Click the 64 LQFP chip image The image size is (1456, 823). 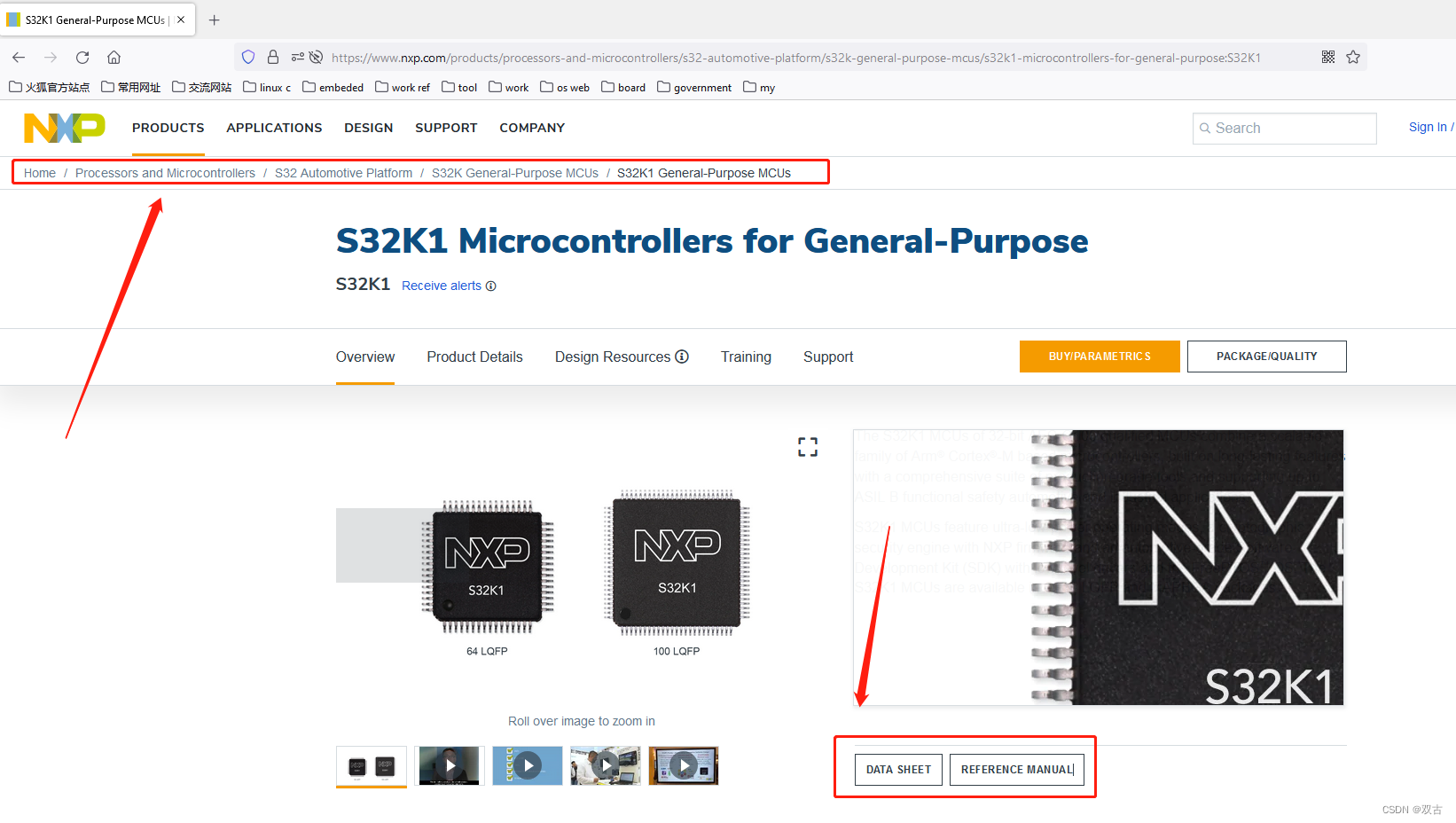click(x=487, y=568)
